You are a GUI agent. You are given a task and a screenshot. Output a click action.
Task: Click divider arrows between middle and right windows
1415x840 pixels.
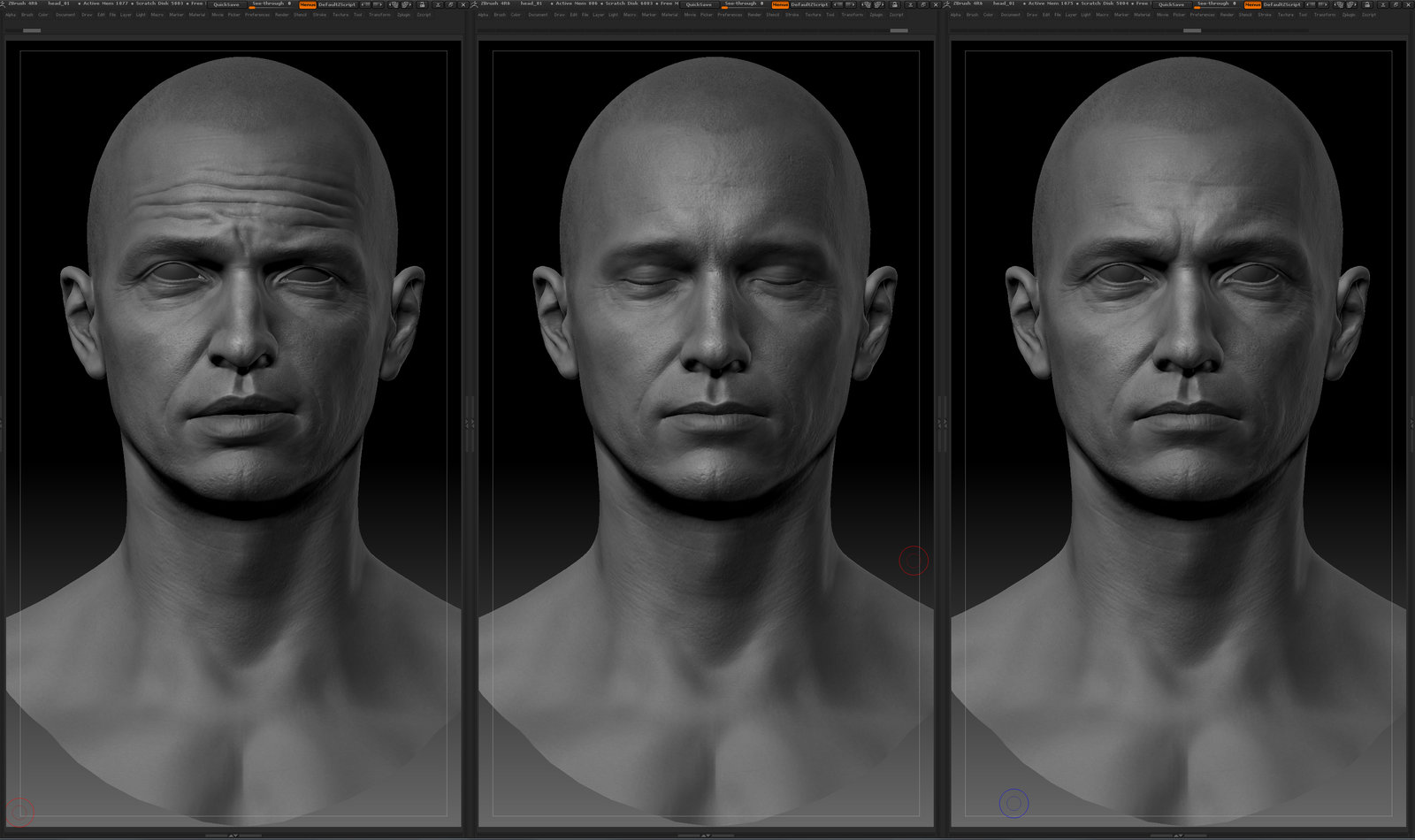(x=943, y=424)
